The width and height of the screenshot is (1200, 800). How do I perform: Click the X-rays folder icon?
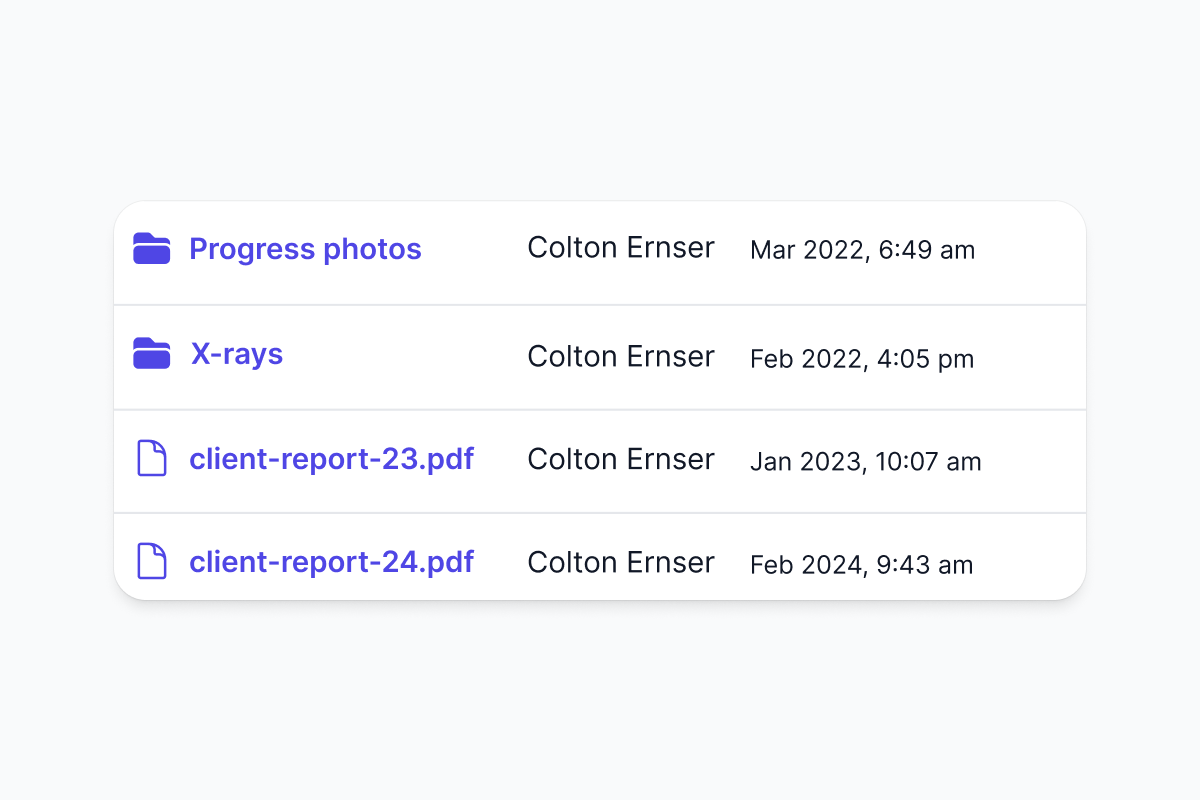(151, 354)
